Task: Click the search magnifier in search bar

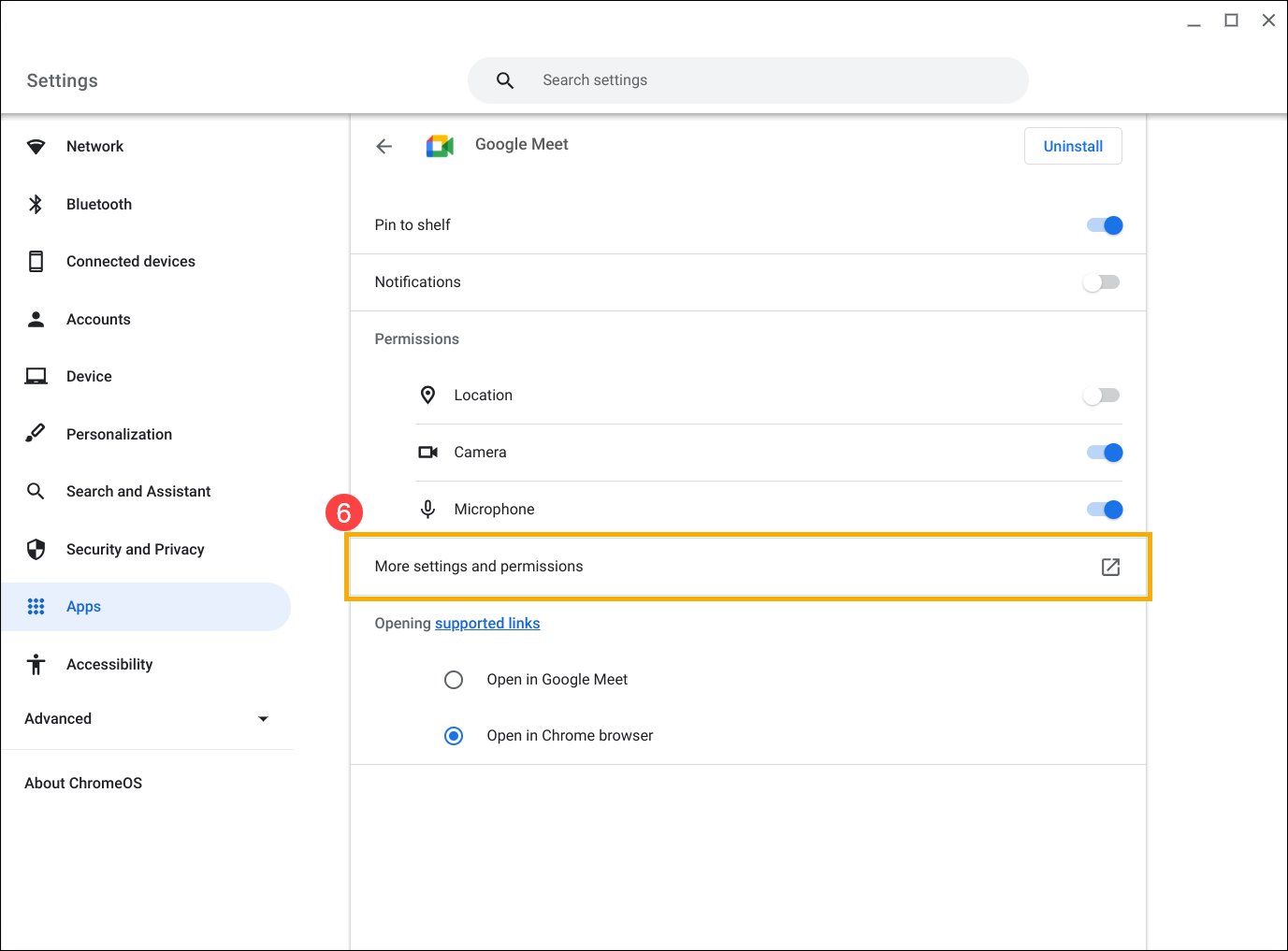Action: (505, 80)
